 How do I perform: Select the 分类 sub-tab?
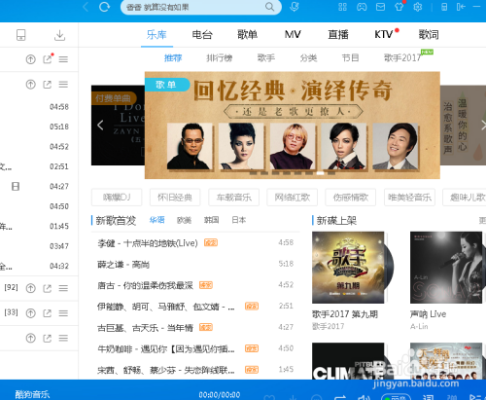[x=308, y=58]
